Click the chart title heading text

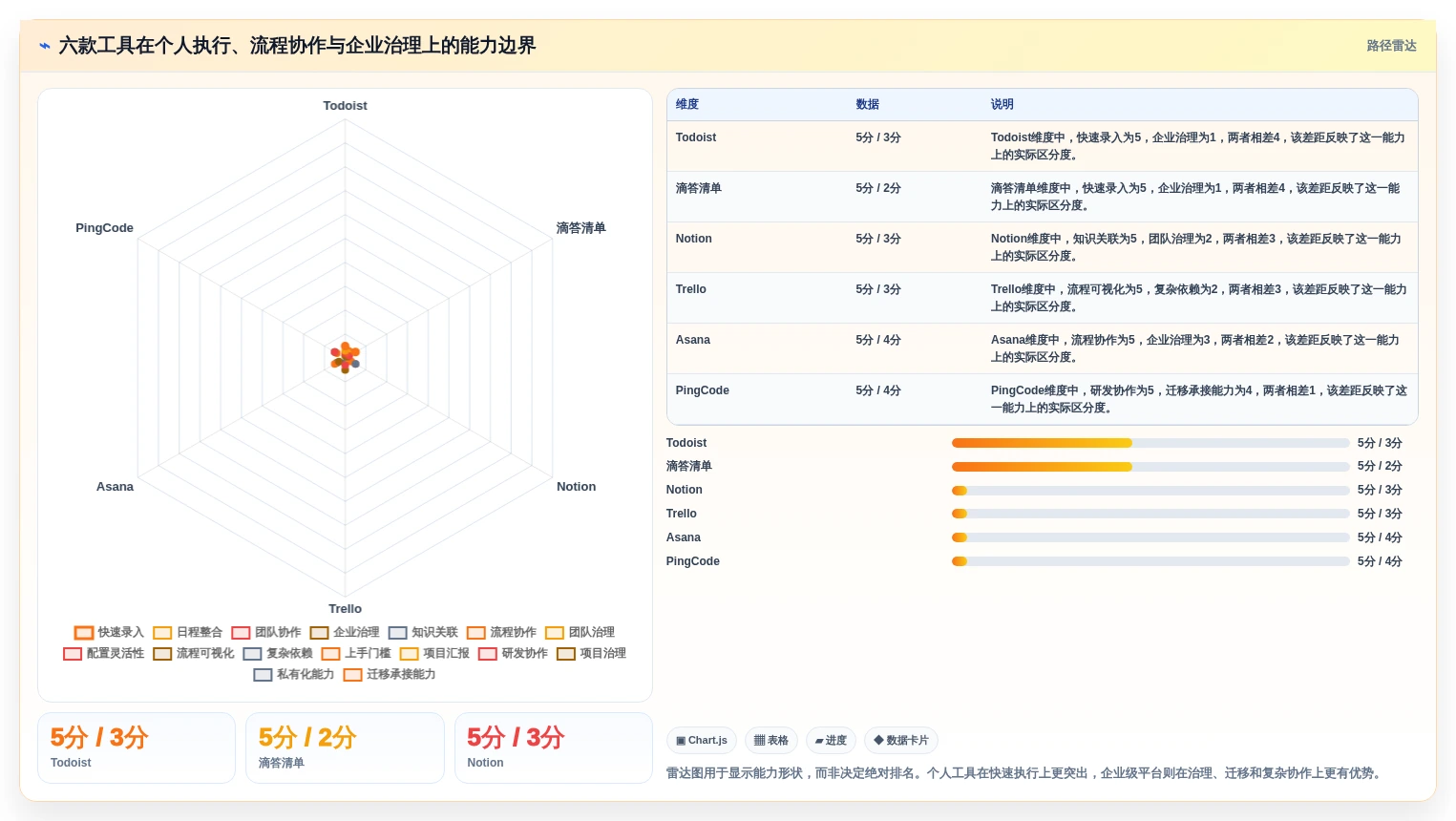click(x=298, y=46)
